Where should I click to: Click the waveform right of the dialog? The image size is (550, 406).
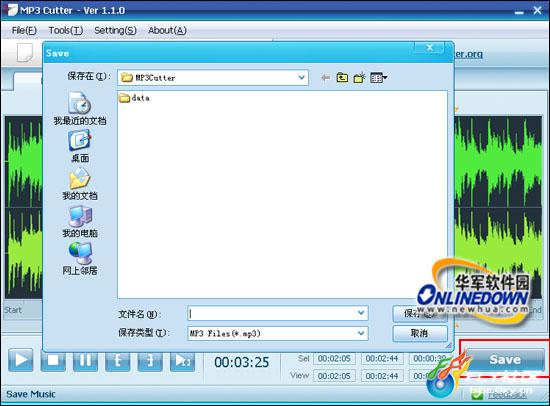[x=498, y=207]
